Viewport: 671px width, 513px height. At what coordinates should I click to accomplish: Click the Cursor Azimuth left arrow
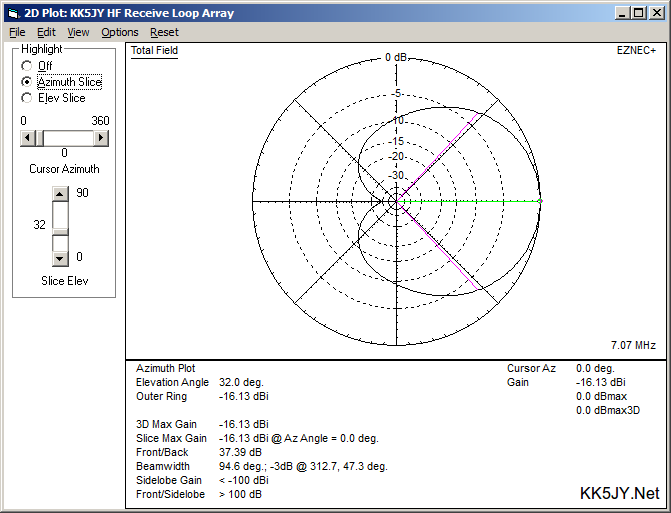28,138
